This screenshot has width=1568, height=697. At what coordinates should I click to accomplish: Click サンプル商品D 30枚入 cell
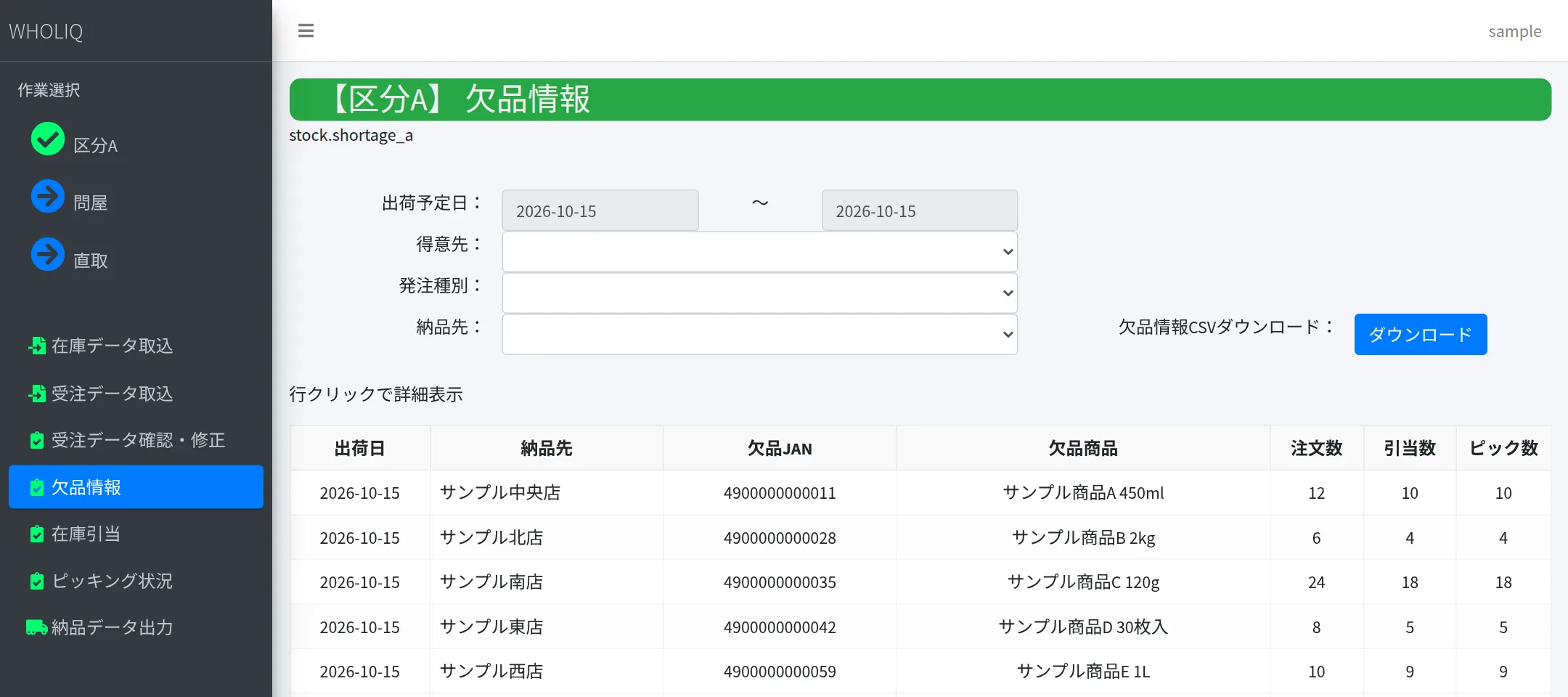[1083, 627]
